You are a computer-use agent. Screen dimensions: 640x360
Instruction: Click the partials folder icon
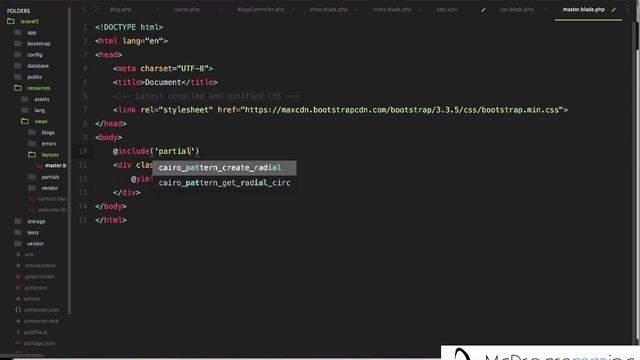coord(32,177)
